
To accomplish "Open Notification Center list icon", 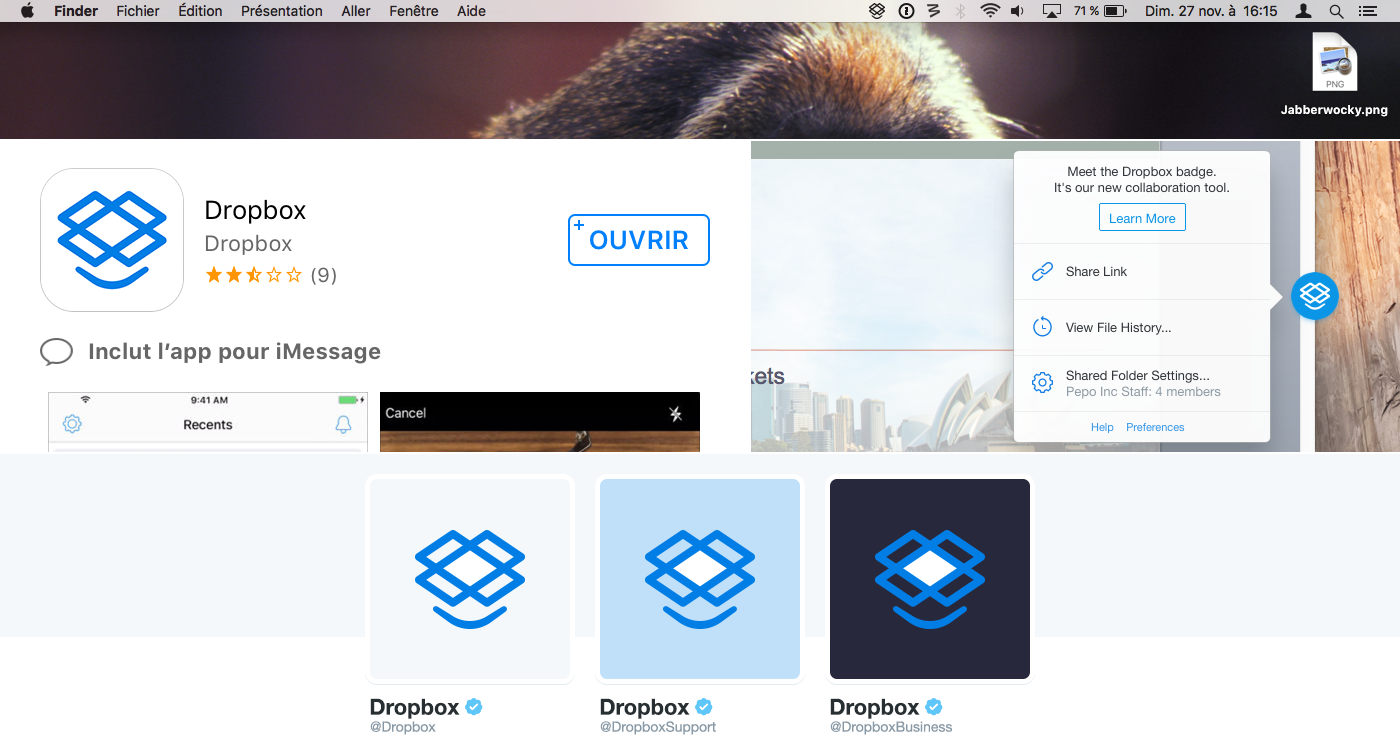I will (x=1368, y=11).
